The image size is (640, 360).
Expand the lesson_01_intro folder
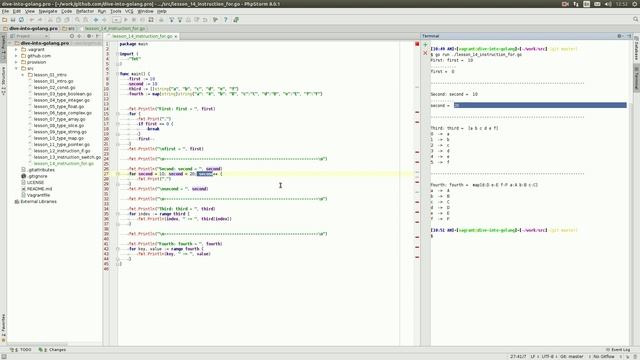23,75
